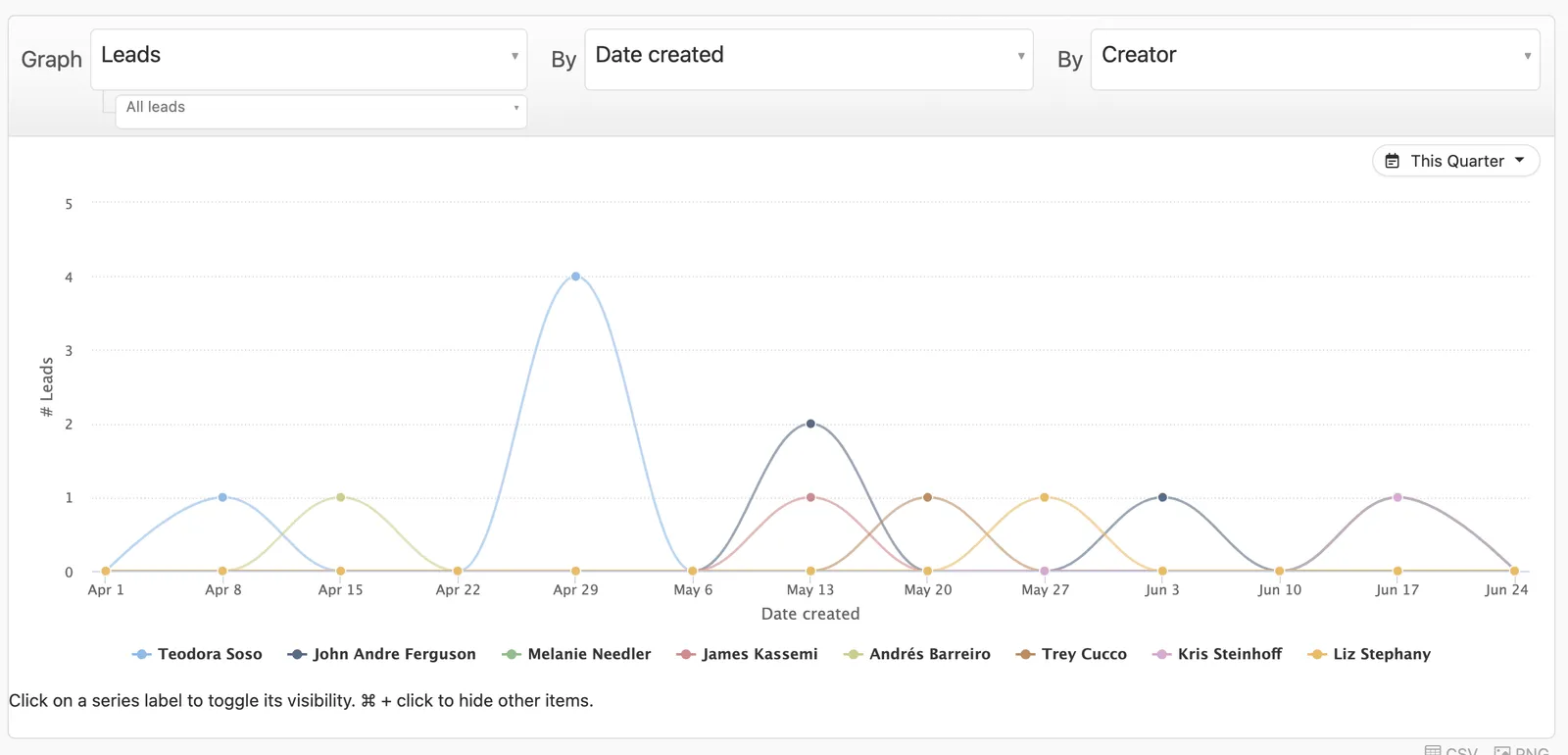Screen dimensions: 1568x755
Task: Toggle Teodora Soso series visibility
Action: (x=197, y=654)
